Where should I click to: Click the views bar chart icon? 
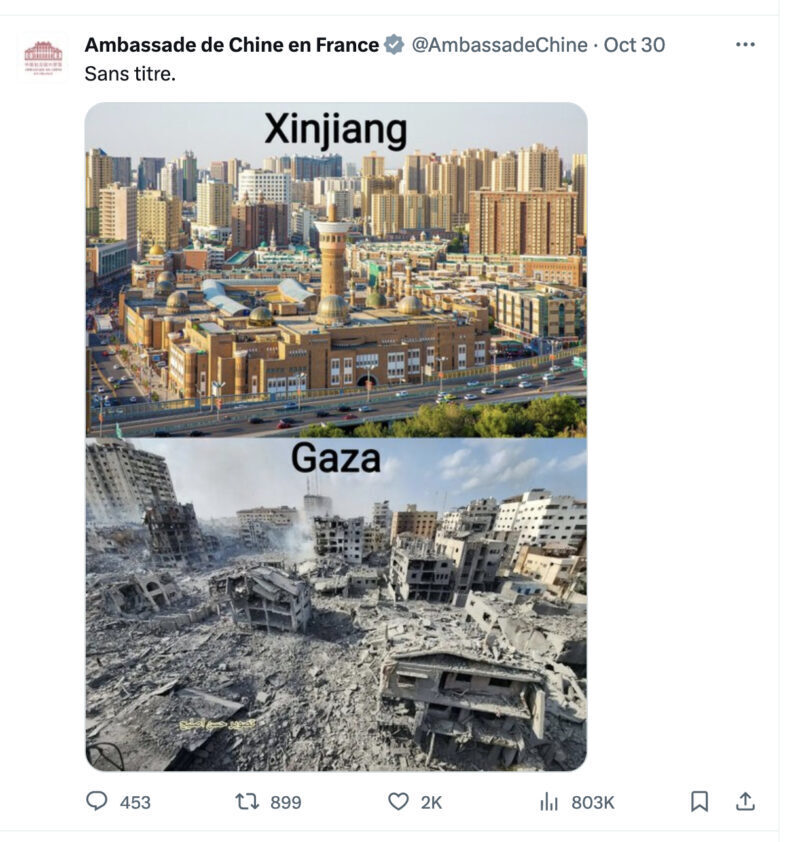click(x=549, y=802)
